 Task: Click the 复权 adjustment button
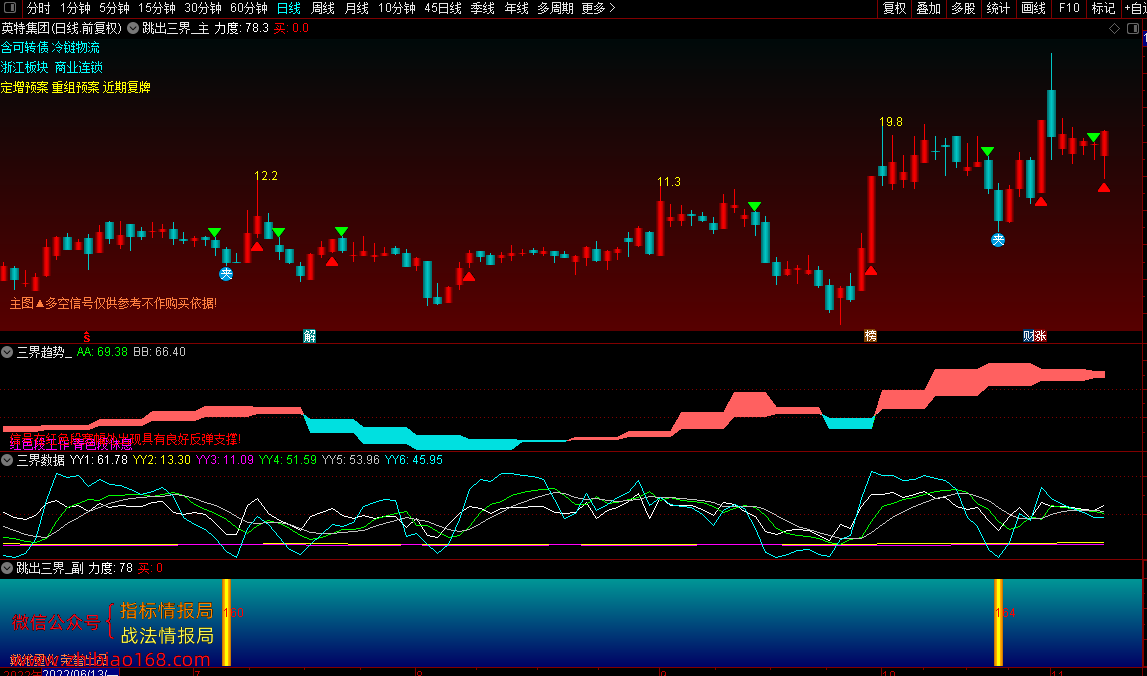point(894,8)
